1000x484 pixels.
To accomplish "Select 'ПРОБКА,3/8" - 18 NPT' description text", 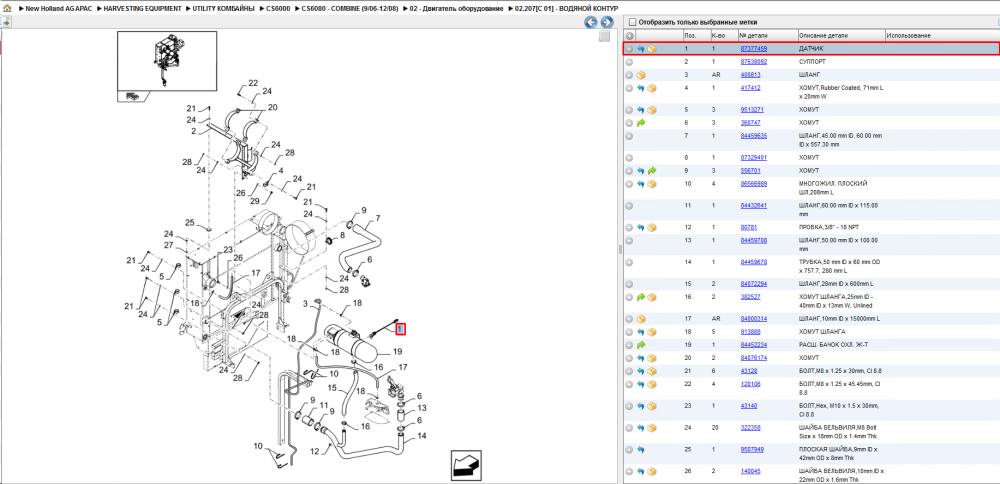I will 831,227.
